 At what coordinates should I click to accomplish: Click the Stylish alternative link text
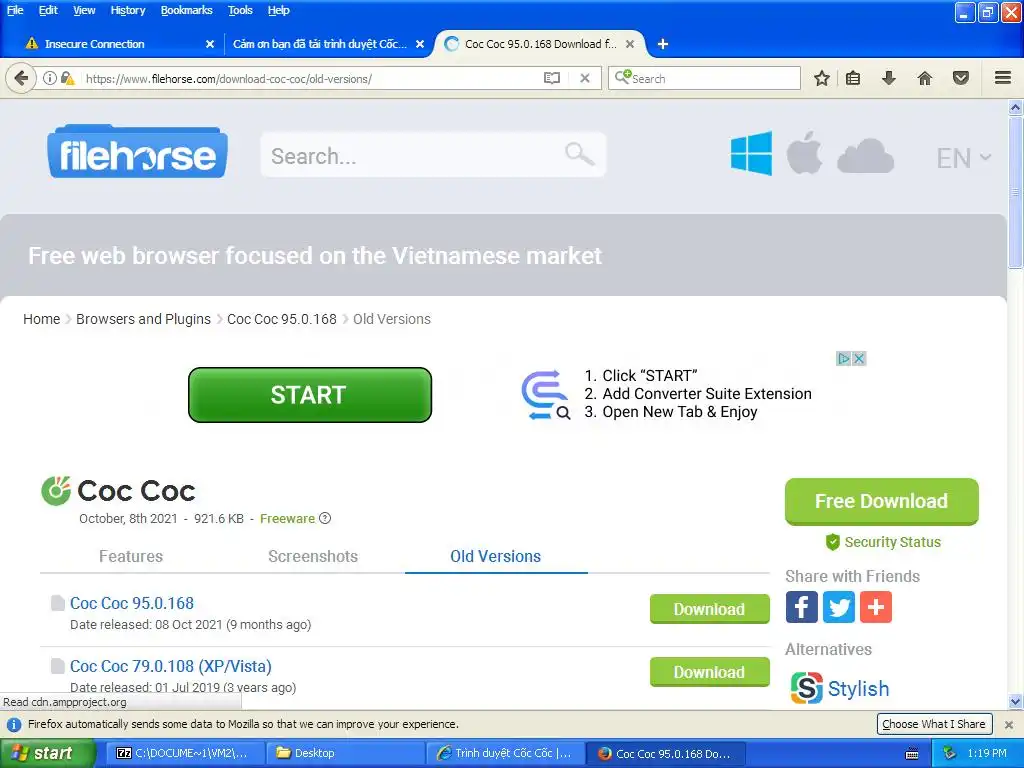858,688
